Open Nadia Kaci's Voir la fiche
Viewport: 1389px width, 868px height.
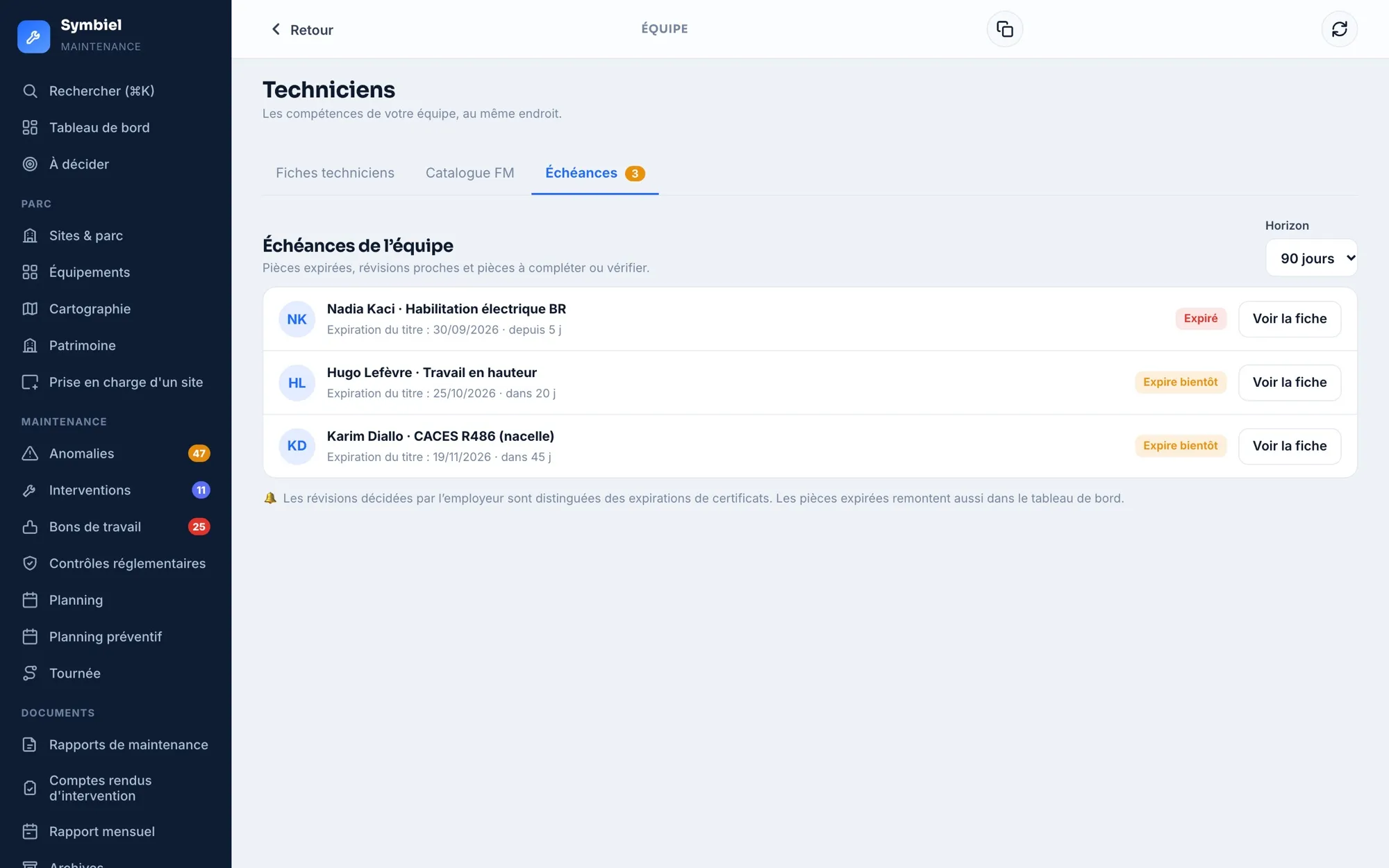tap(1290, 319)
